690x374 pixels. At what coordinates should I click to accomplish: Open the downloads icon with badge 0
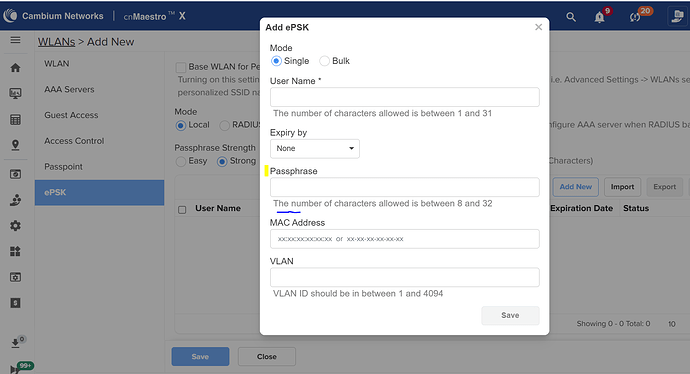(x=17, y=342)
